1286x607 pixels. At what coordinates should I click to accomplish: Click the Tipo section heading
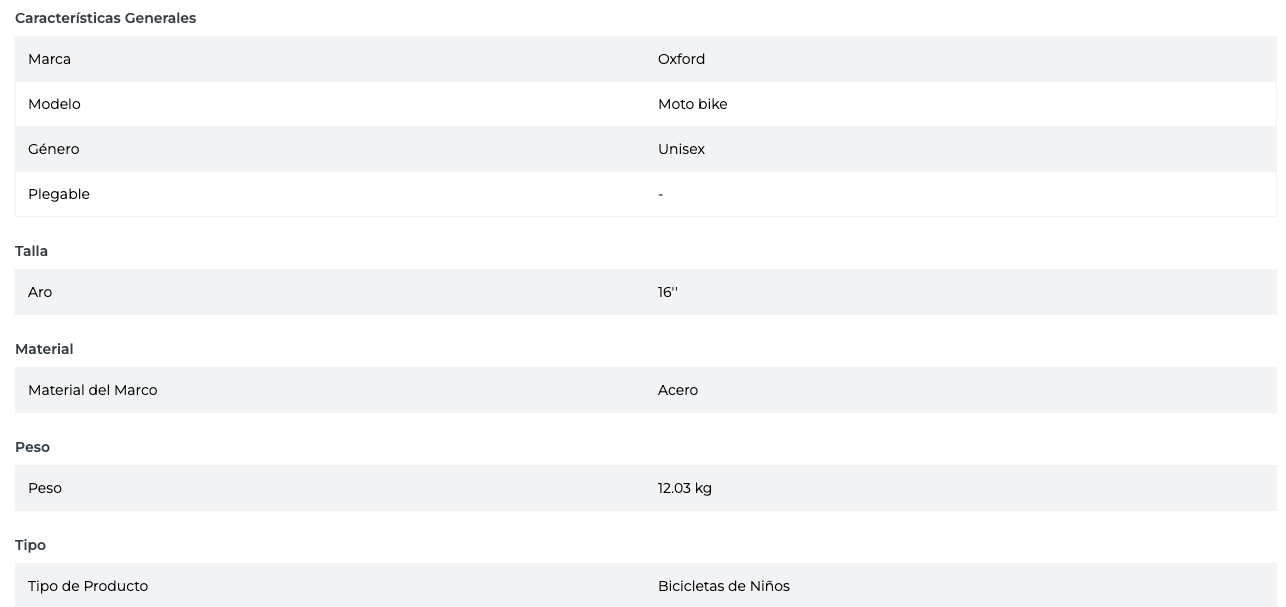pyautogui.click(x=30, y=545)
